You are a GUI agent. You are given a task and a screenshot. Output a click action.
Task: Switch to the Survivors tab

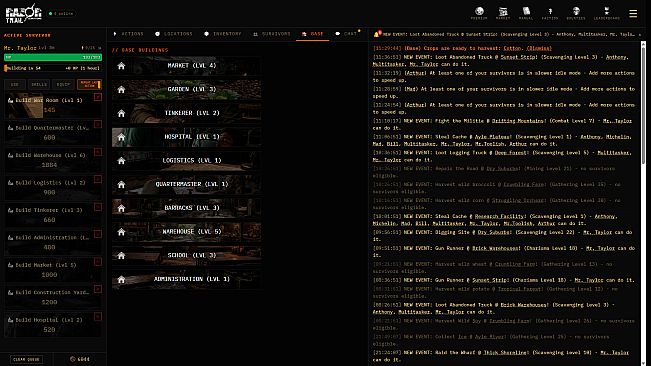(272, 34)
